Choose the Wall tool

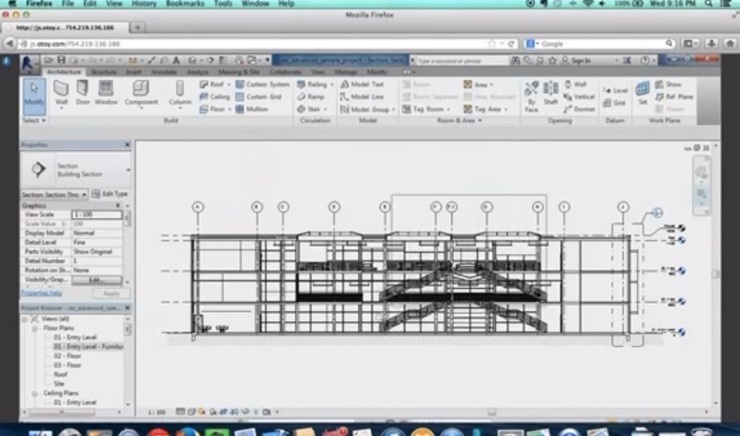pos(61,93)
